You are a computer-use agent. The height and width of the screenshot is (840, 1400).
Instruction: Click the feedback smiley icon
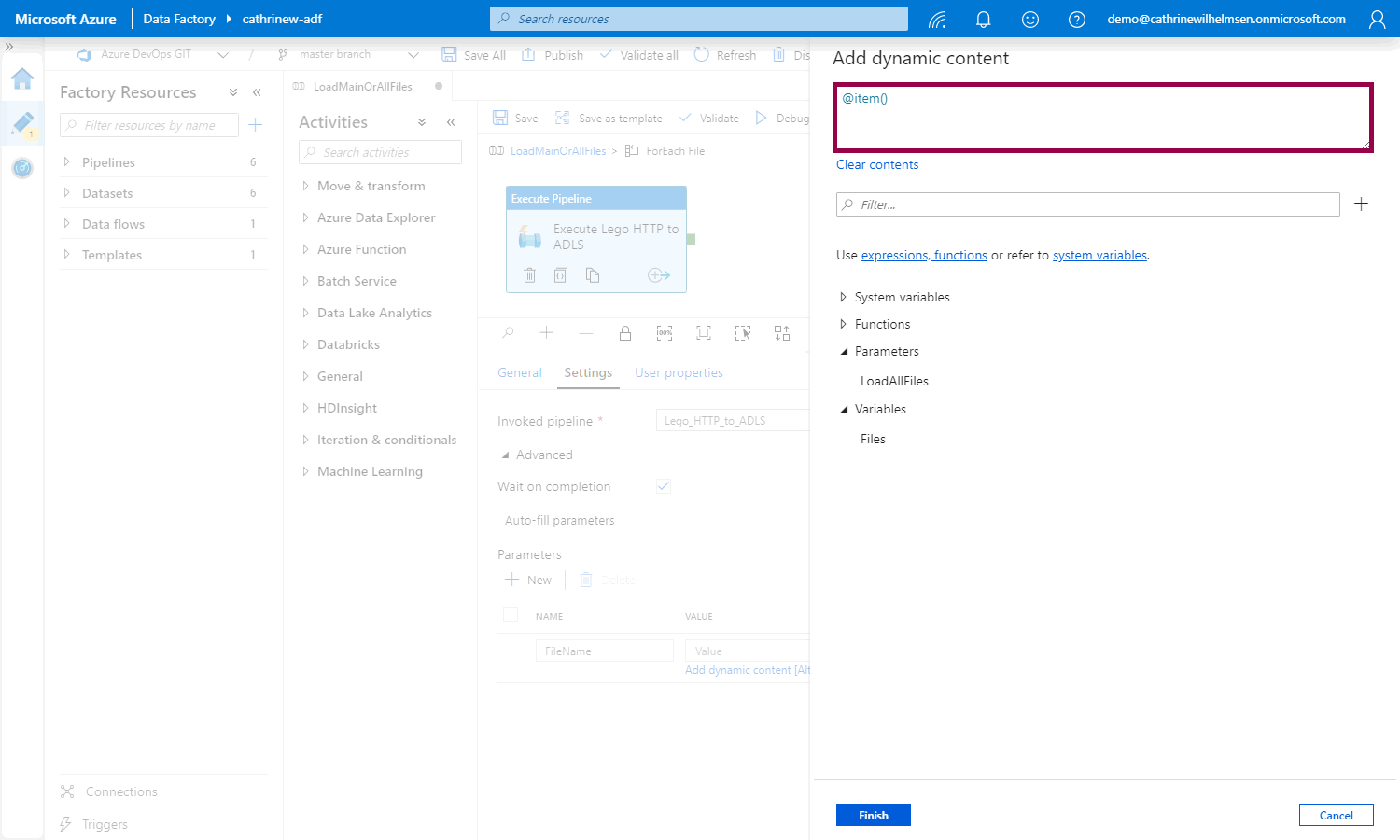(1030, 20)
